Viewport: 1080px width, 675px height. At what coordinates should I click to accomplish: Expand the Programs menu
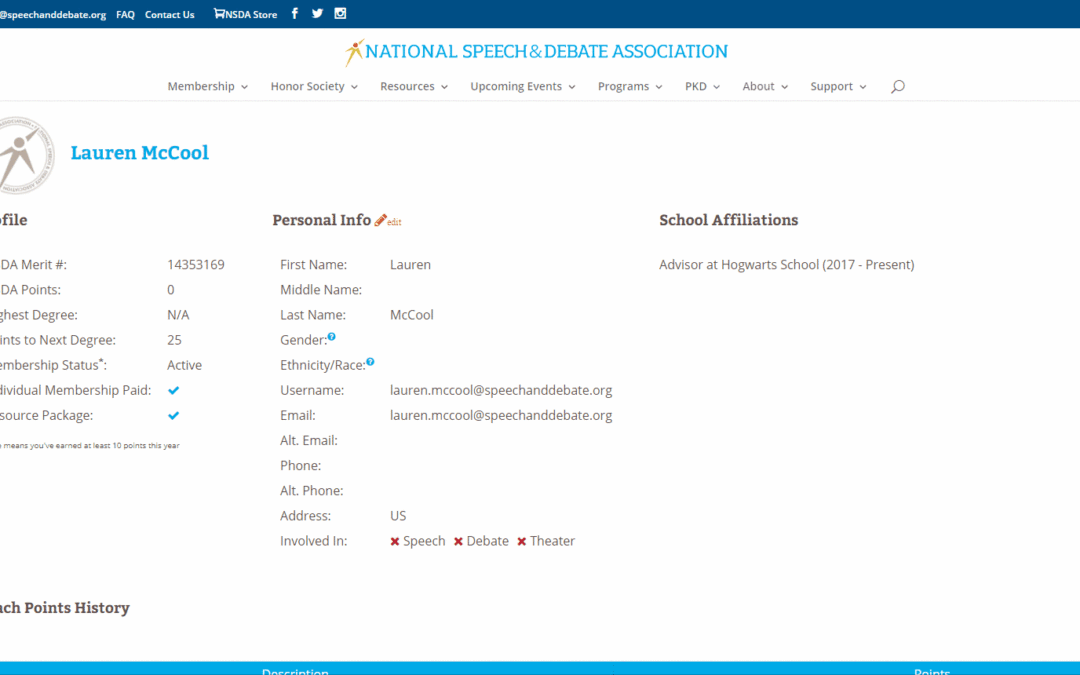[x=630, y=87]
